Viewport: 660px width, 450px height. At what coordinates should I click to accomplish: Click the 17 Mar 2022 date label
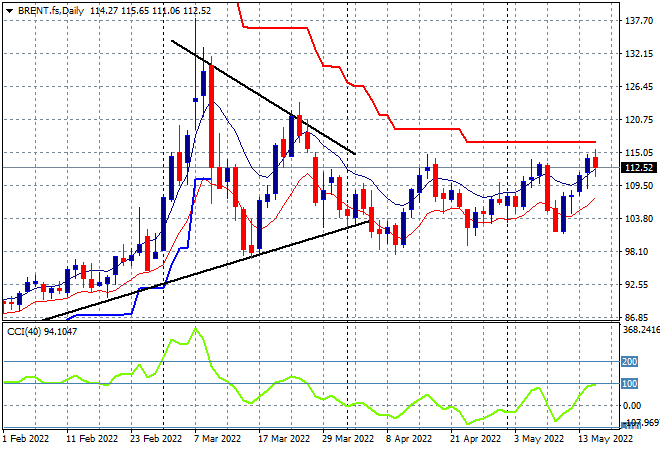click(284, 439)
